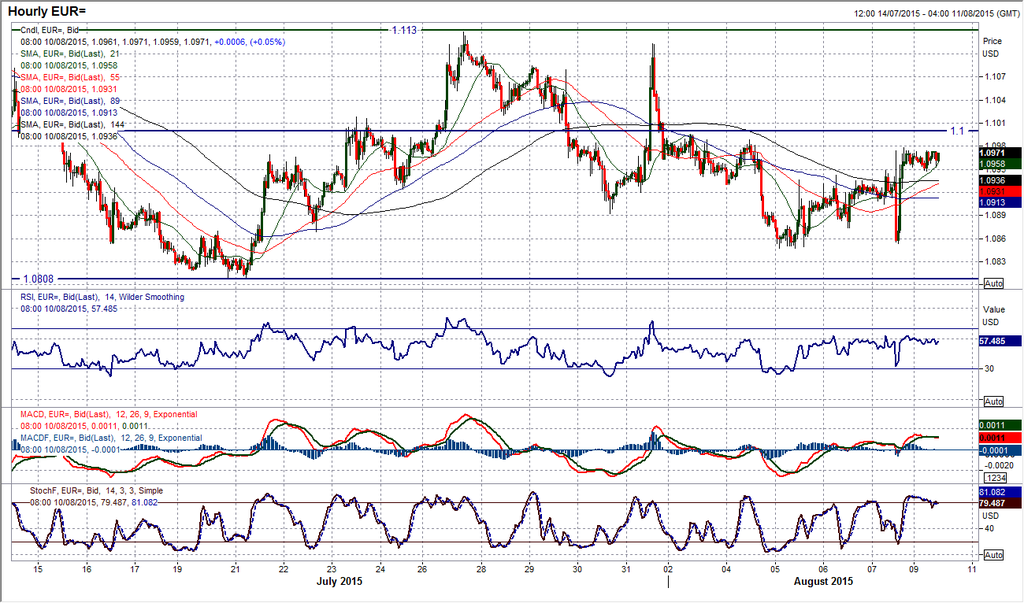
Task: Click the 1.104 price axis tick
Action: [x=995, y=100]
